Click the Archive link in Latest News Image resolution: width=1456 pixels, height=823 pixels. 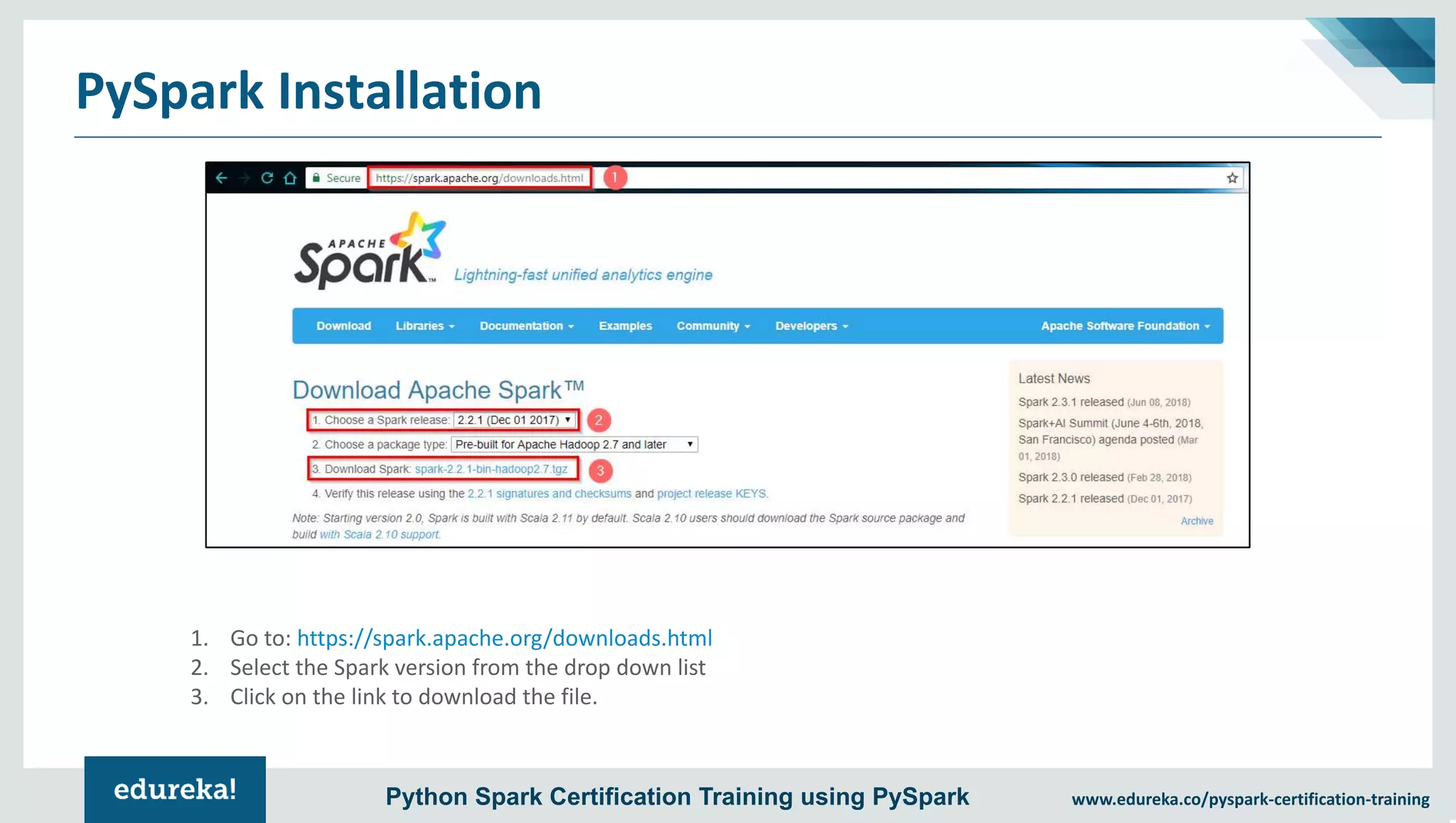click(1197, 521)
